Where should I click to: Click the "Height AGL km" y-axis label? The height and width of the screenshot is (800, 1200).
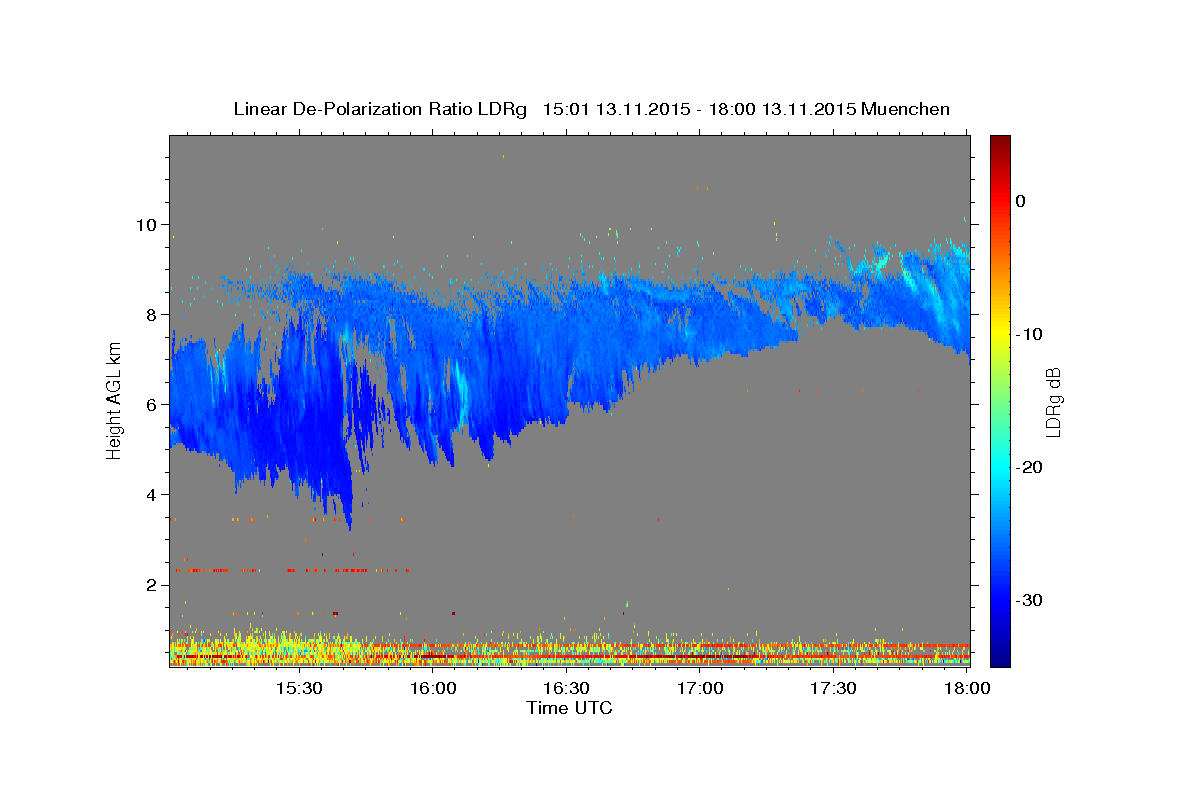114,401
